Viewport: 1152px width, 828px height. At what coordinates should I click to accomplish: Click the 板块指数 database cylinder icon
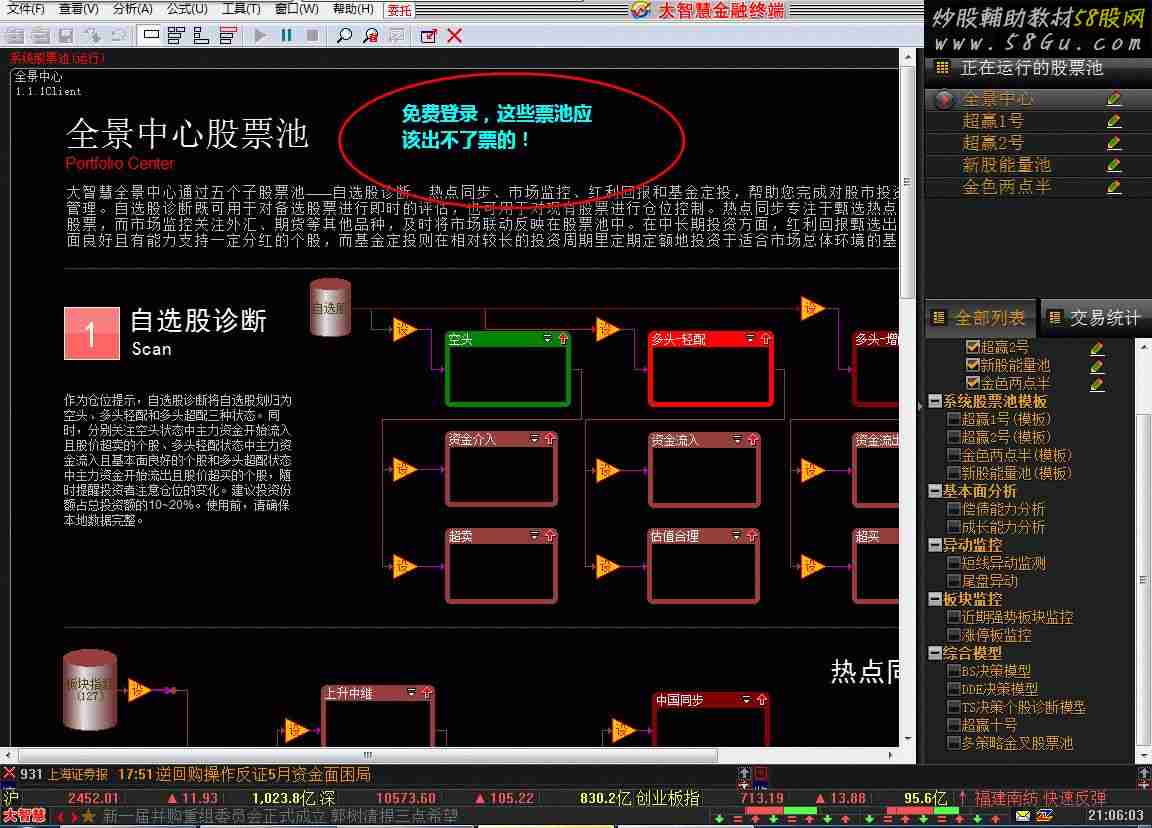click(x=90, y=690)
